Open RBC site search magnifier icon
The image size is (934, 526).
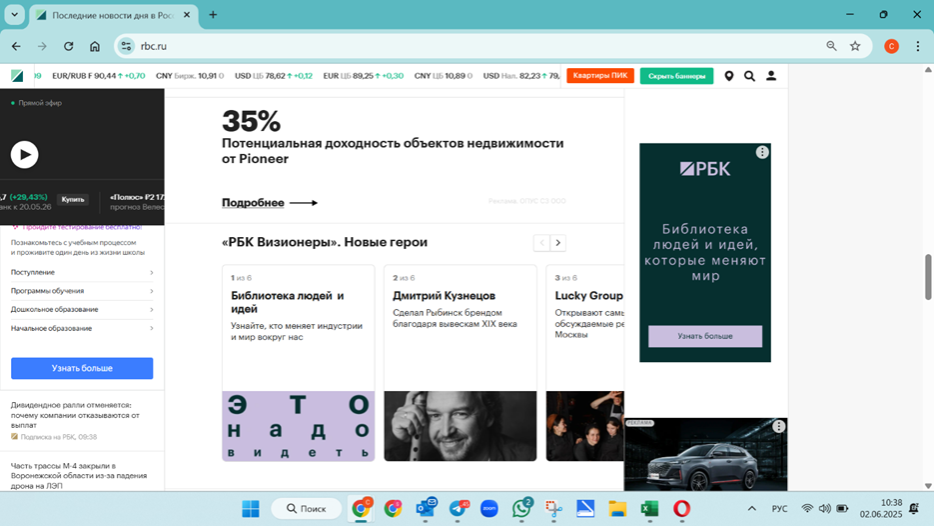749,76
